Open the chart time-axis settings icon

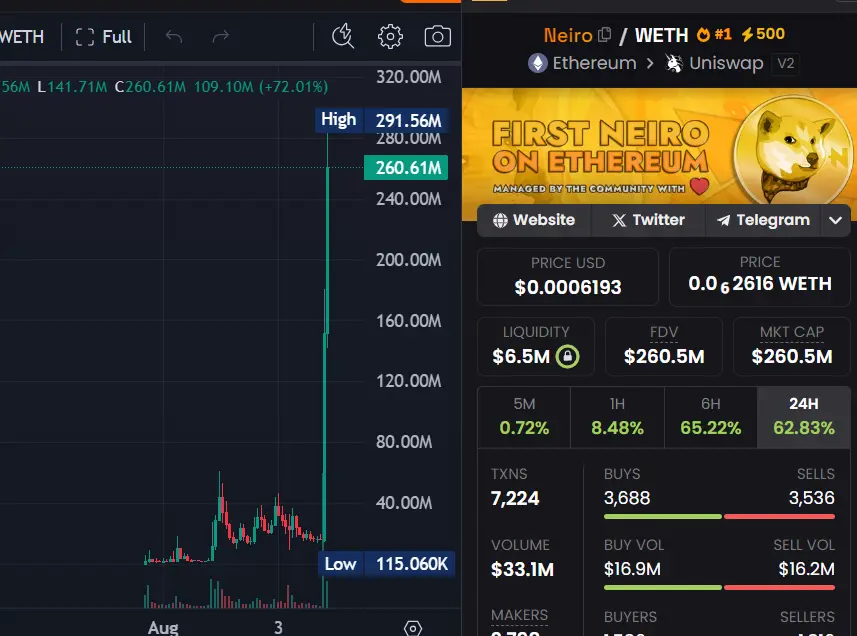tap(413, 628)
